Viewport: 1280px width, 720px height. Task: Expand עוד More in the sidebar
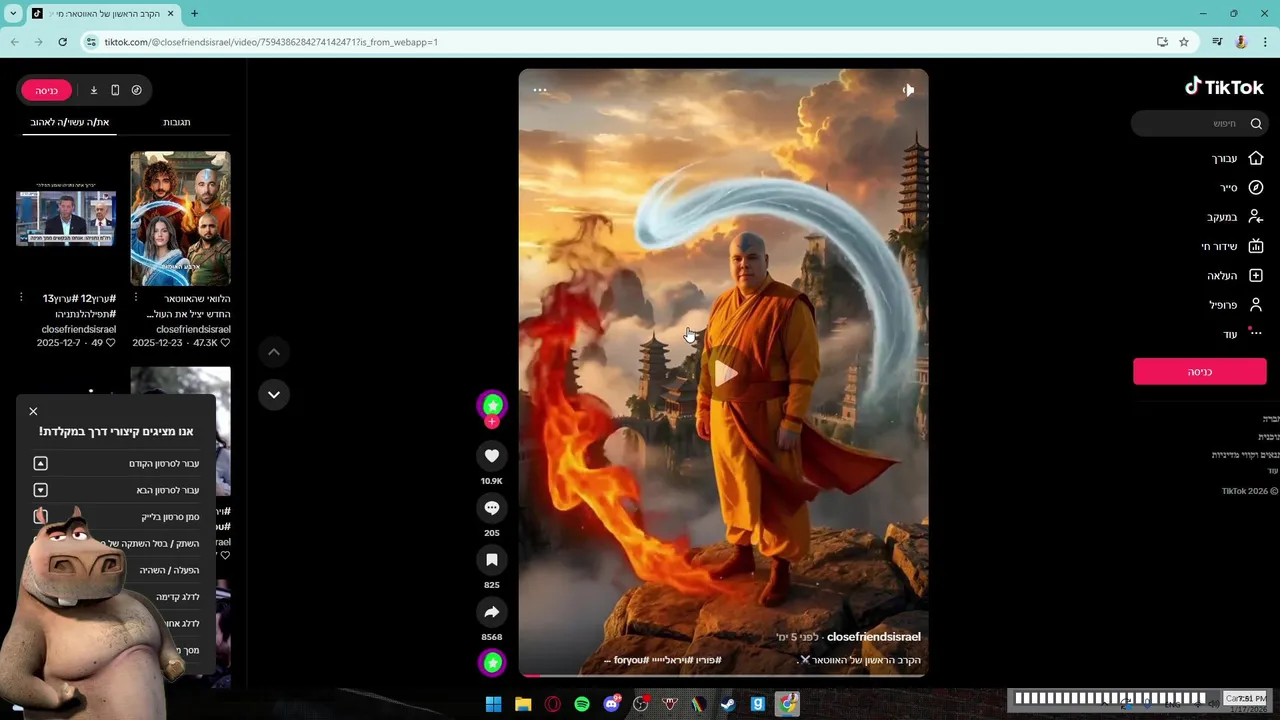(1243, 334)
